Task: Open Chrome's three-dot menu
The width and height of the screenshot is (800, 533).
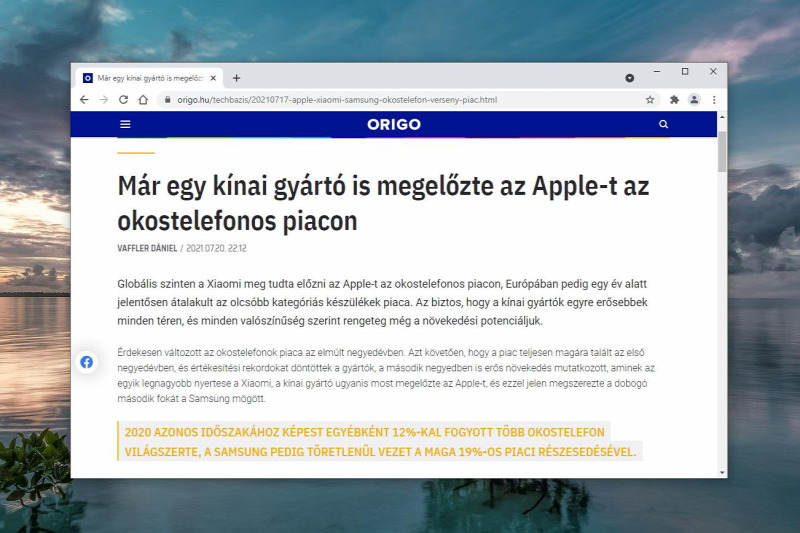Action: tap(714, 100)
